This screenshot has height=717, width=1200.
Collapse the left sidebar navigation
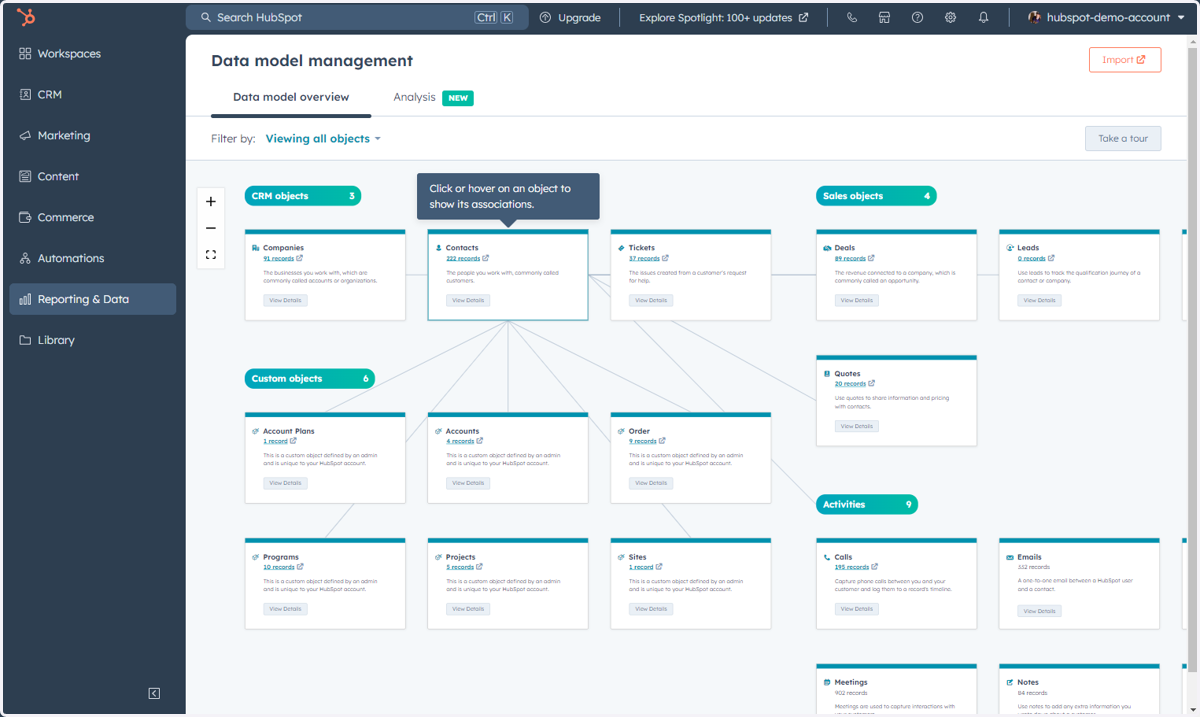click(x=154, y=693)
